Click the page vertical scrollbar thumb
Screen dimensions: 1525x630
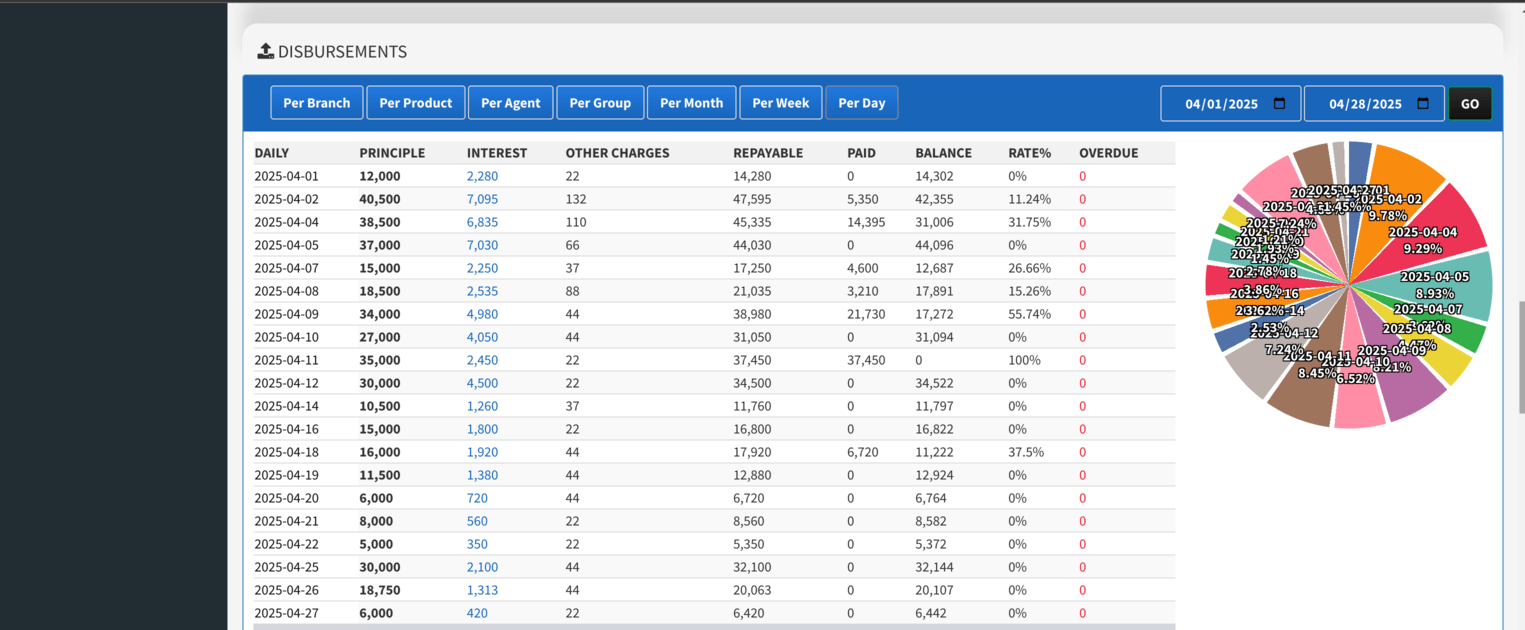[x=1521, y=355]
